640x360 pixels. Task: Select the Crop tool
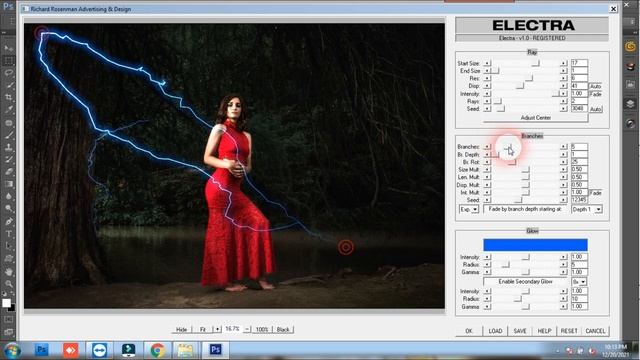tap(9, 98)
